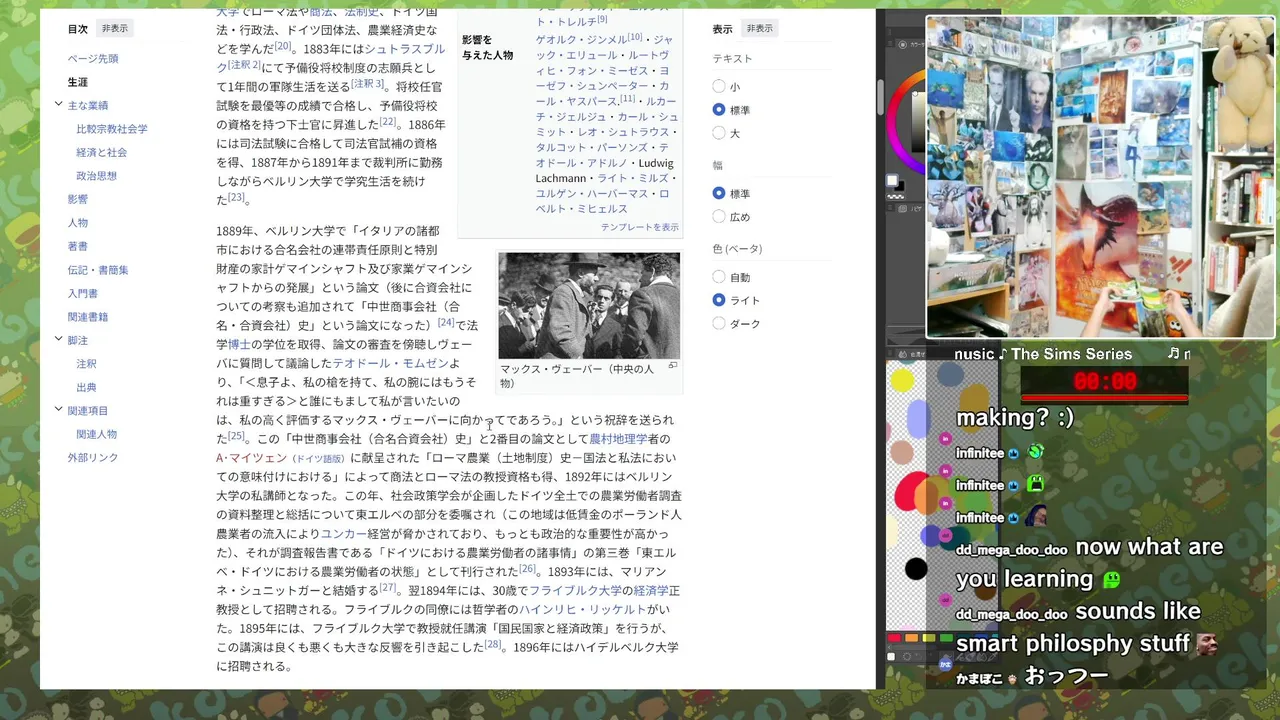Follow ゲオルク・ジンメル link in infobox
Image resolution: width=1280 pixels, height=720 pixels.
click(x=581, y=40)
